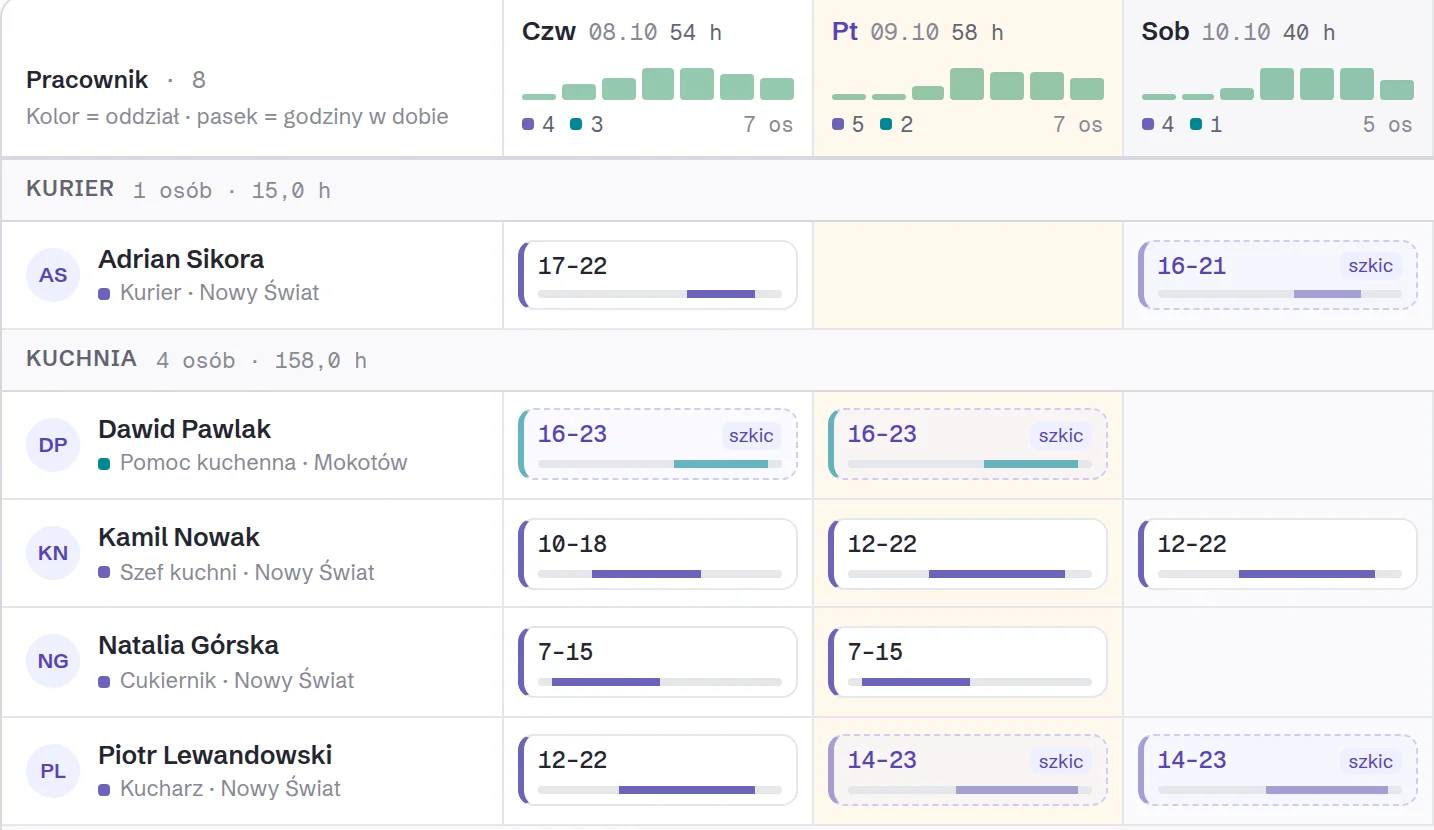Collapse the KURIER group header
This screenshot has height=830, width=1434.
pos(717,190)
